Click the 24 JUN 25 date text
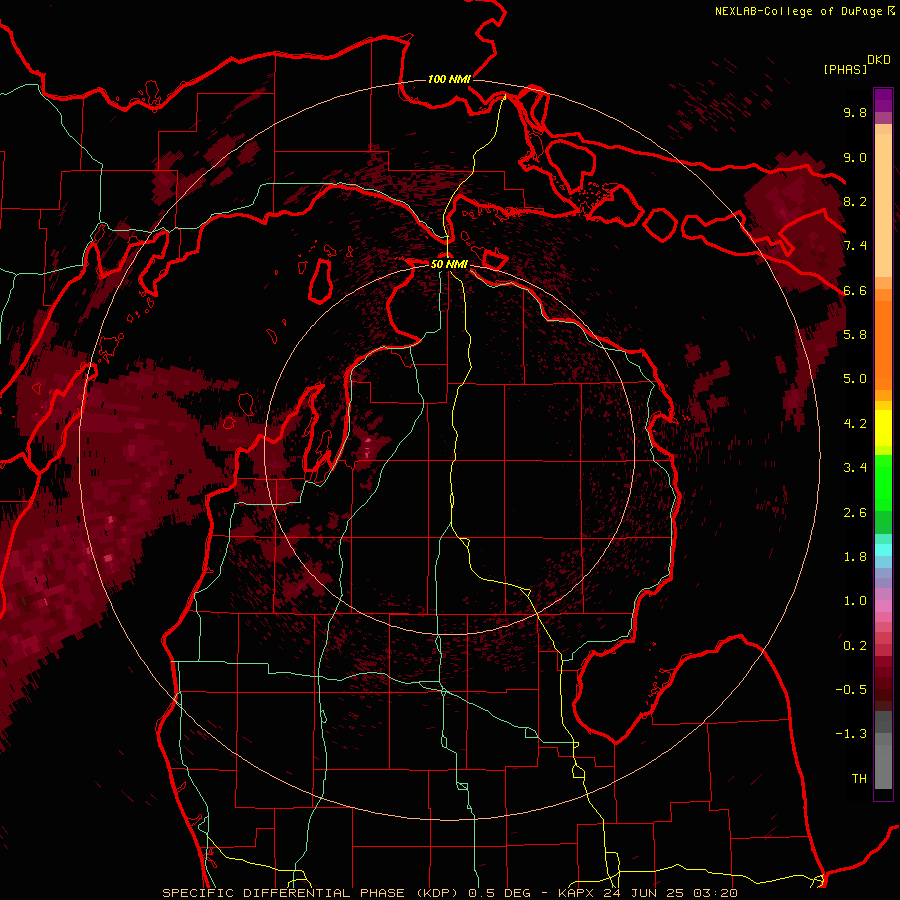Viewport: 900px width, 900px height. click(643, 893)
